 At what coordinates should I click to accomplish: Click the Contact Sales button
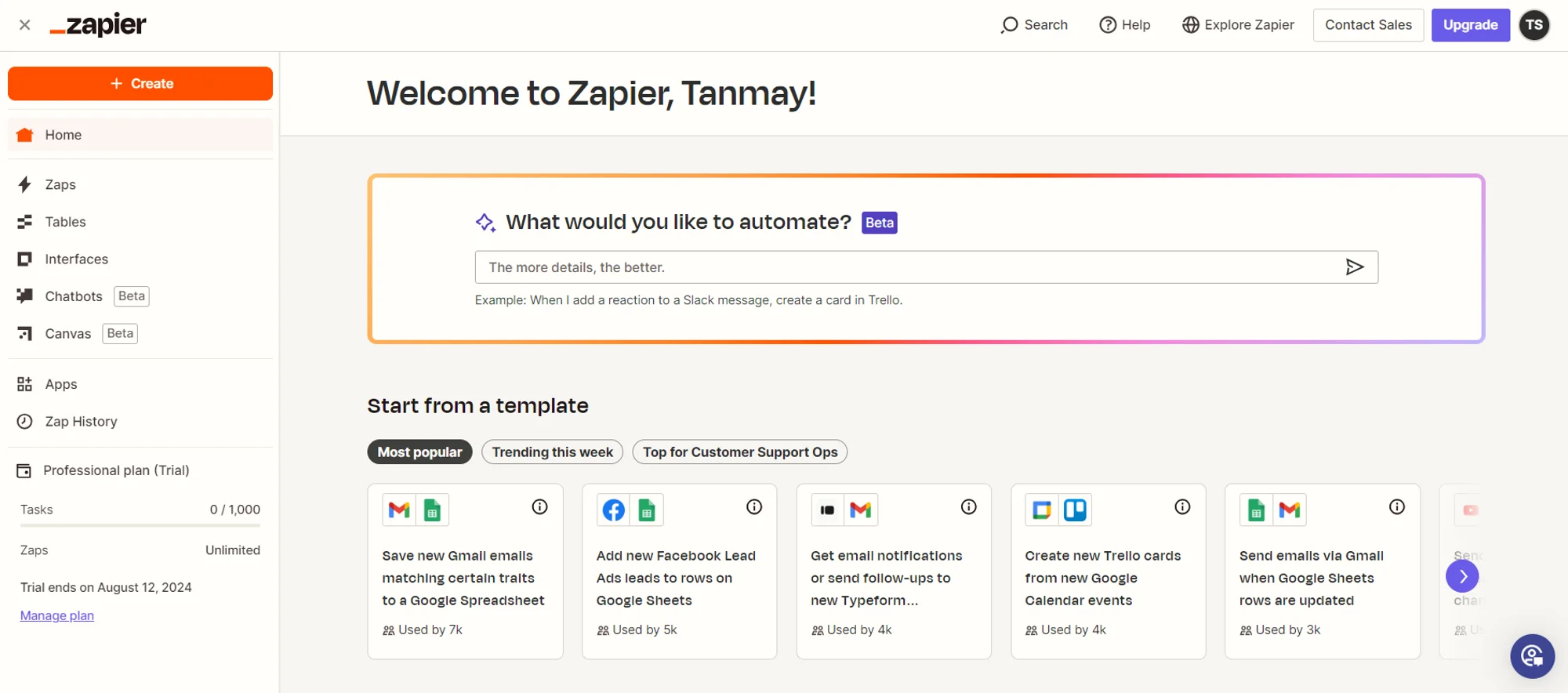[1368, 25]
